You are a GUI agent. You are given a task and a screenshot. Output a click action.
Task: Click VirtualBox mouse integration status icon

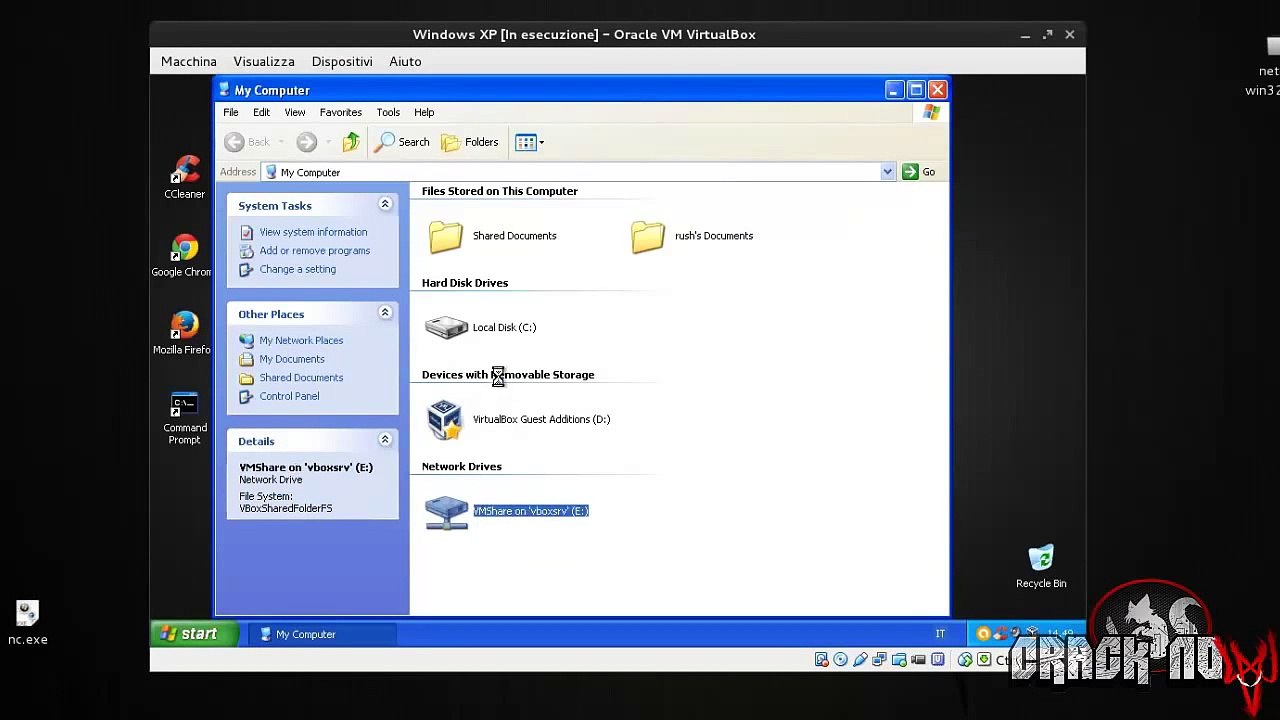[x=965, y=660]
